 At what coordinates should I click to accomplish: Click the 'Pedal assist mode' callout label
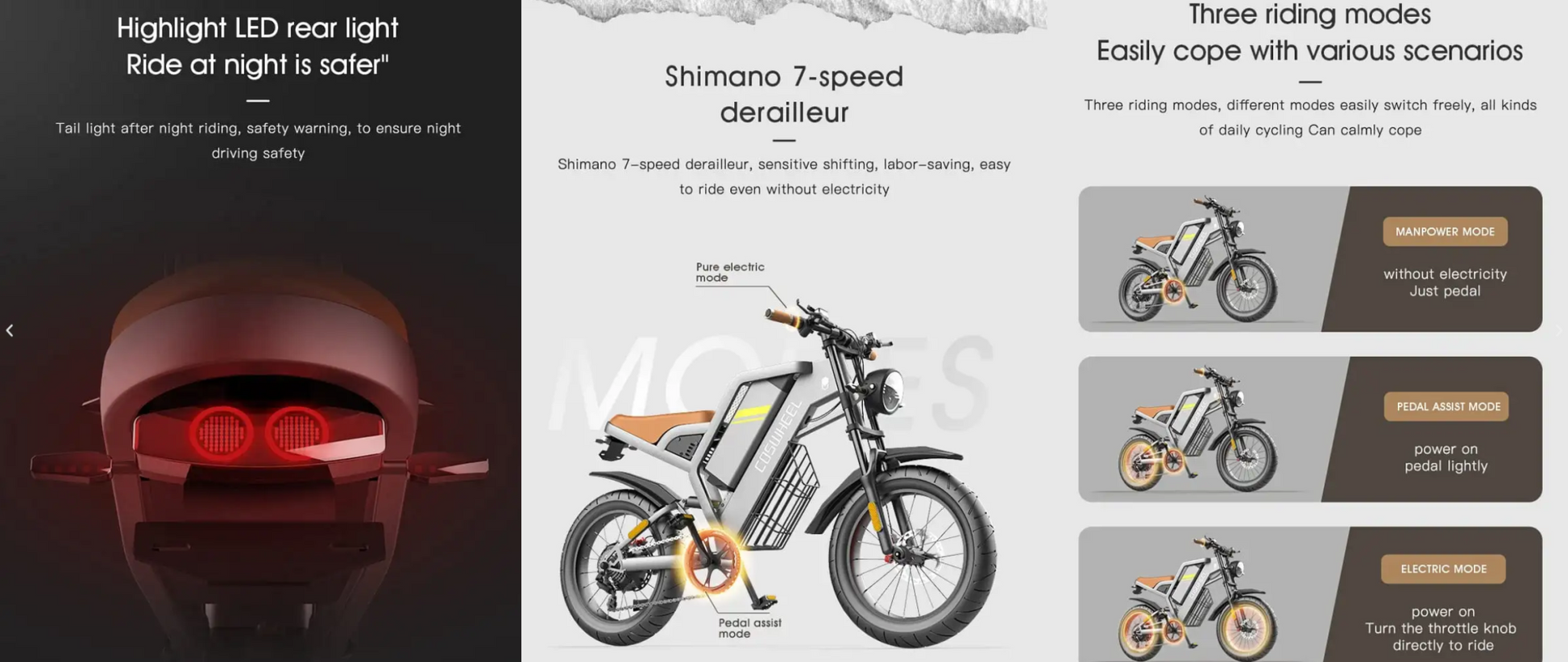point(749,628)
